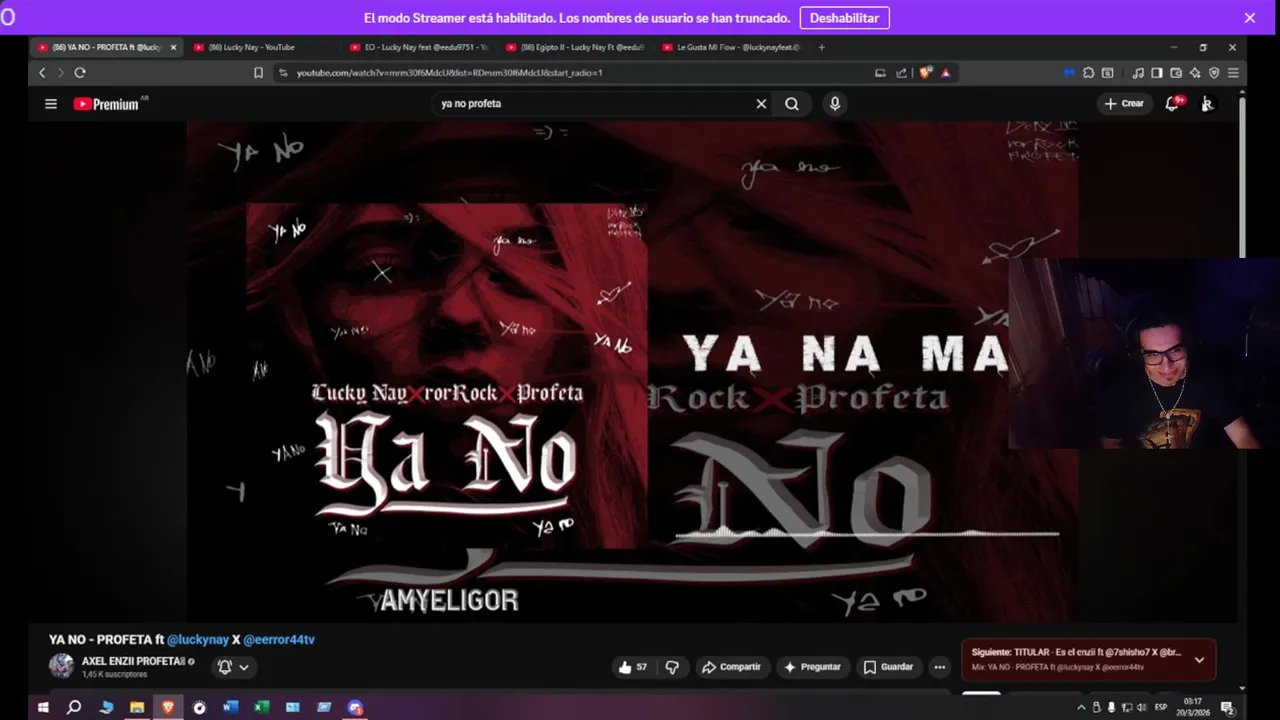Open more actions three-dot menu below video
Viewport: 1280px width, 720px height.
(939, 667)
